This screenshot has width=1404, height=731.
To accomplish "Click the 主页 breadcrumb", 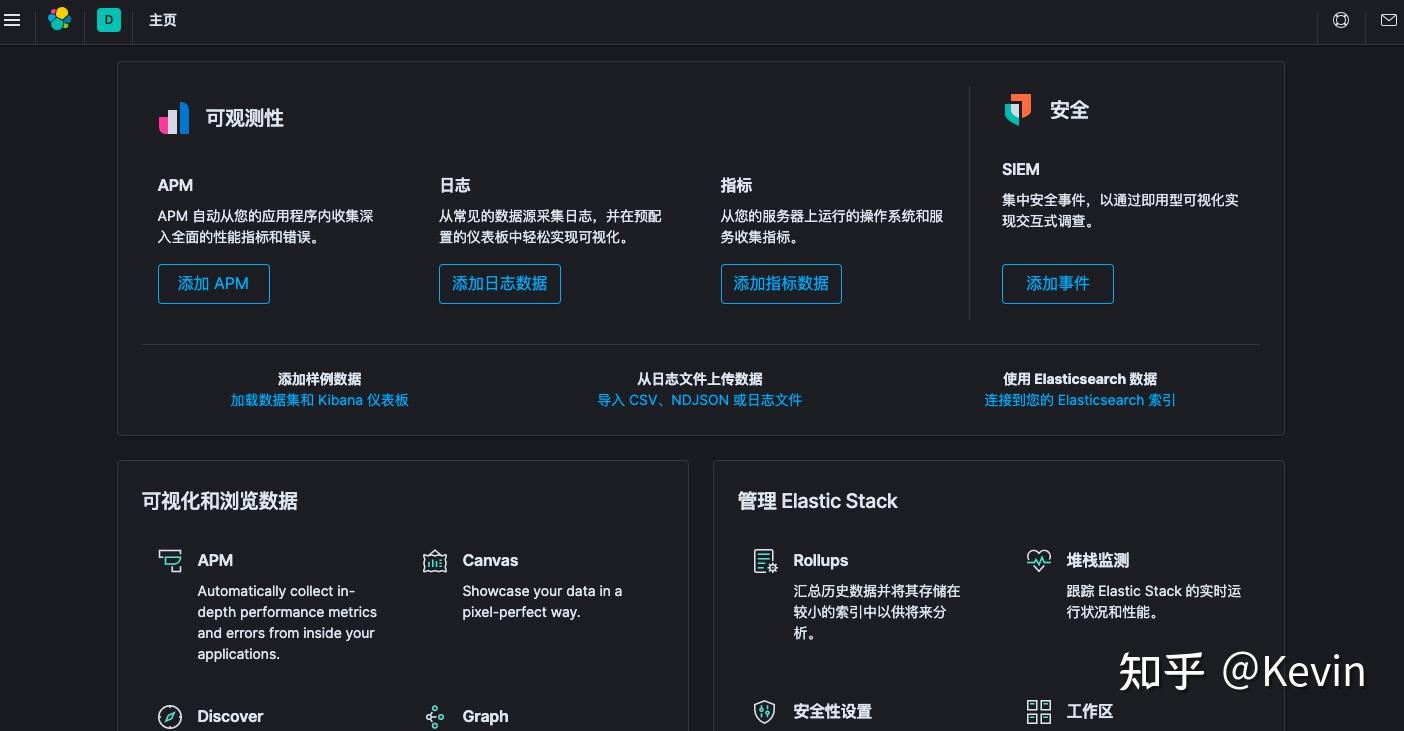I will coord(163,19).
